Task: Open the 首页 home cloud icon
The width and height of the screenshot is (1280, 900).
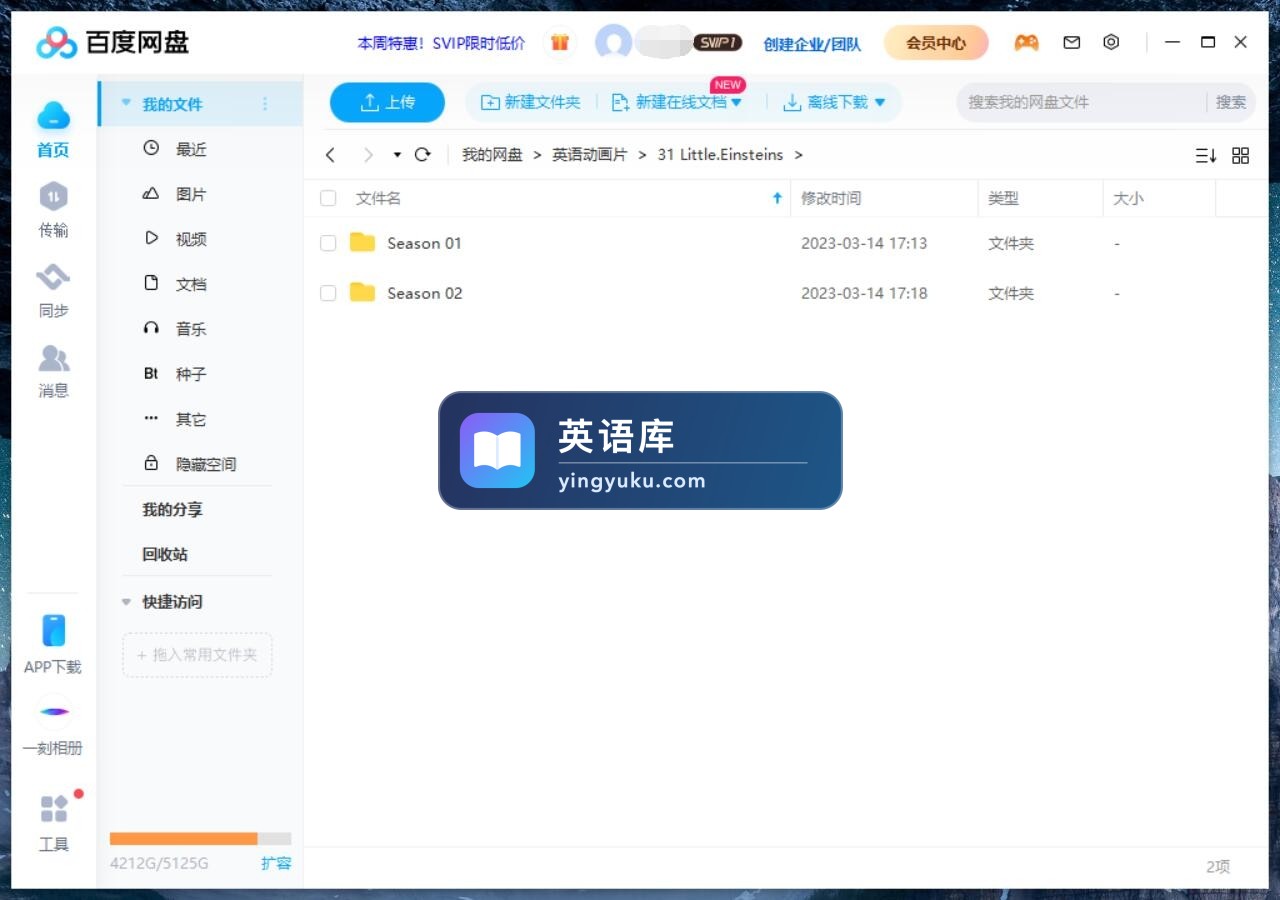Action: tap(53, 118)
